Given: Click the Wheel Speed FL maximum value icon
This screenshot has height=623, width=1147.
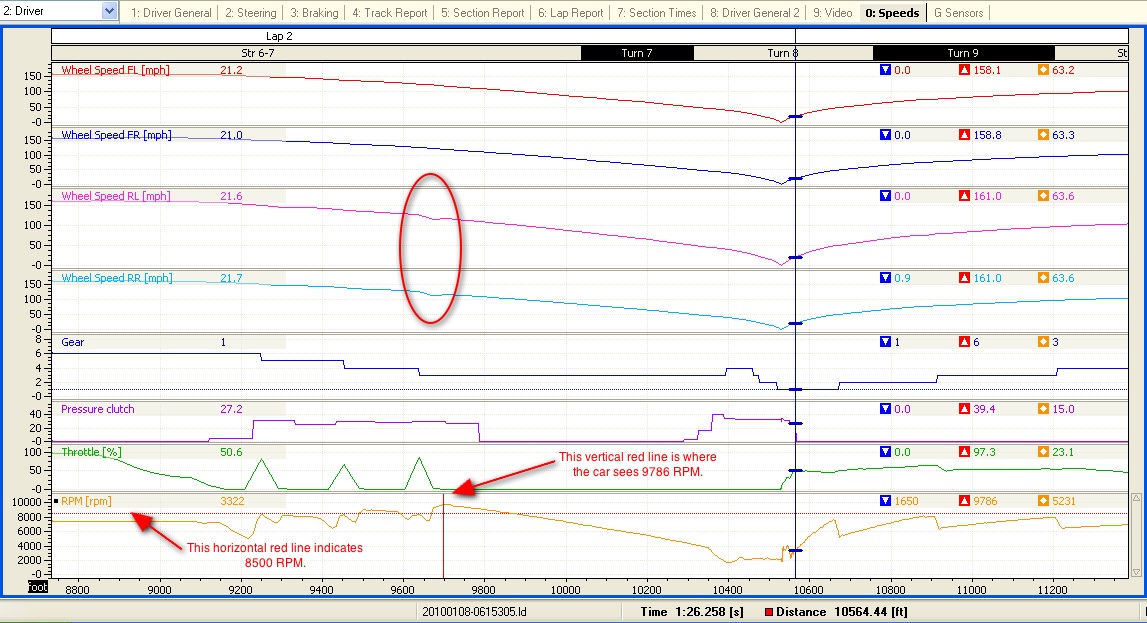Looking at the screenshot, I should click(964, 70).
